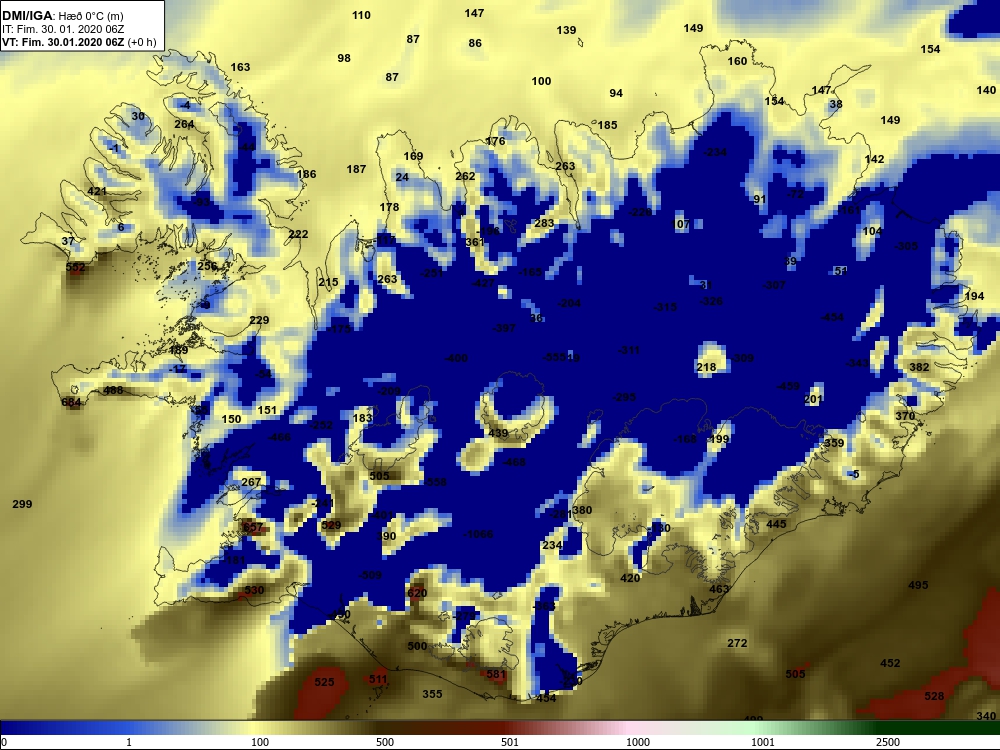Click the '552' value on the brown patch
The height and width of the screenshot is (750, 1000).
pos(75,268)
